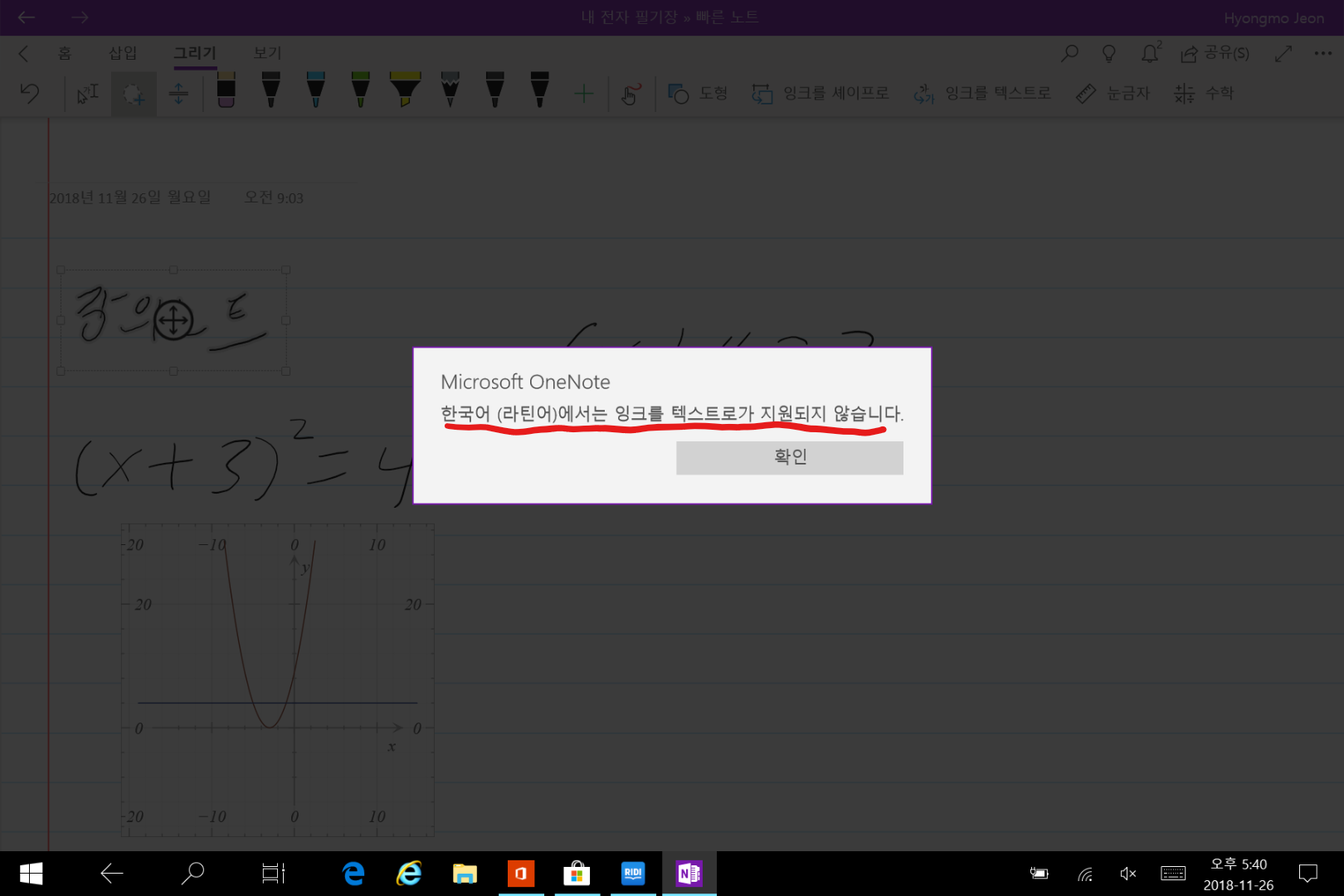Select the eraser tool
Screen dimensions: 1344x896
pos(226,90)
